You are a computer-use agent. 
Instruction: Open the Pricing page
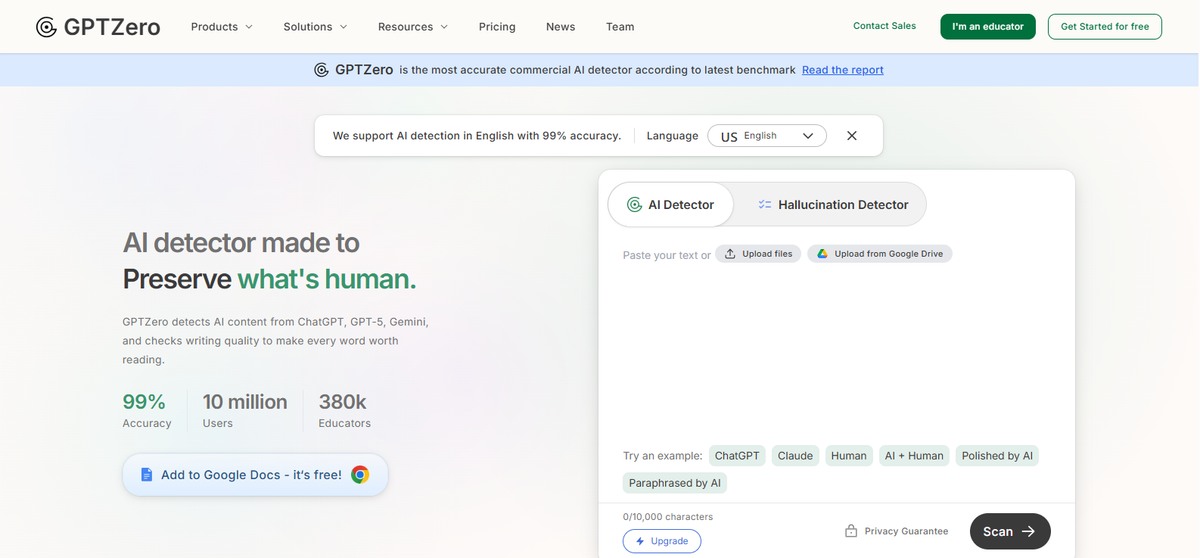tap(497, 27)
